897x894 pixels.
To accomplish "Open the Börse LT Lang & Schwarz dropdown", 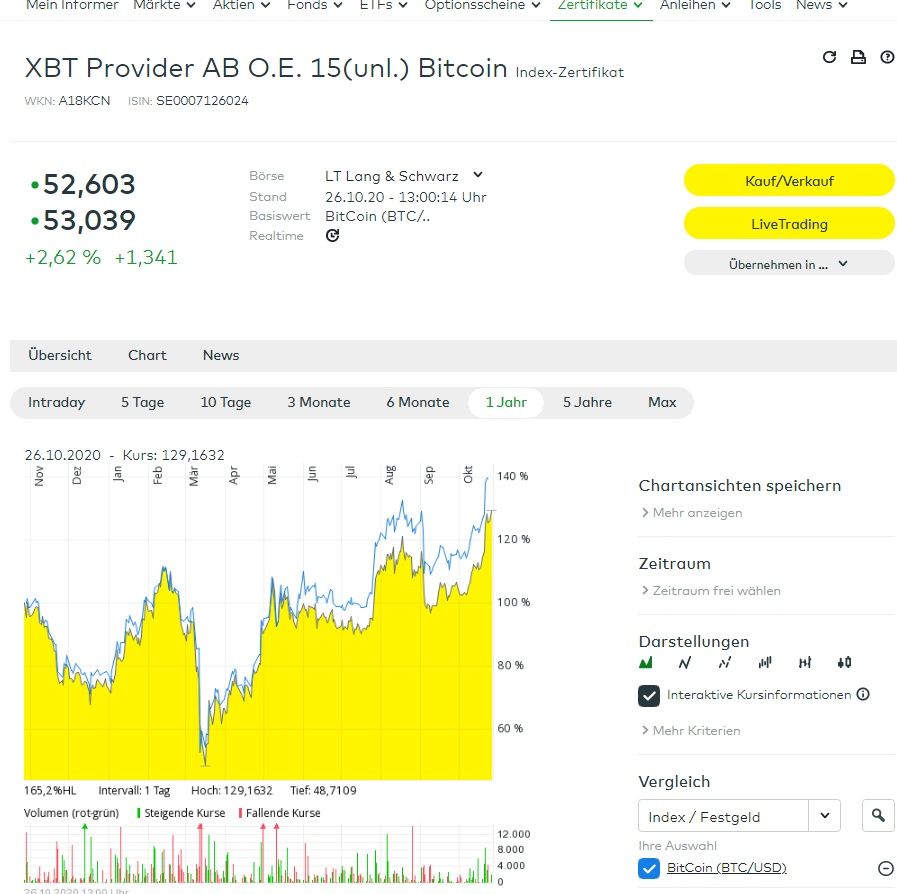I will tap(478, 176).
